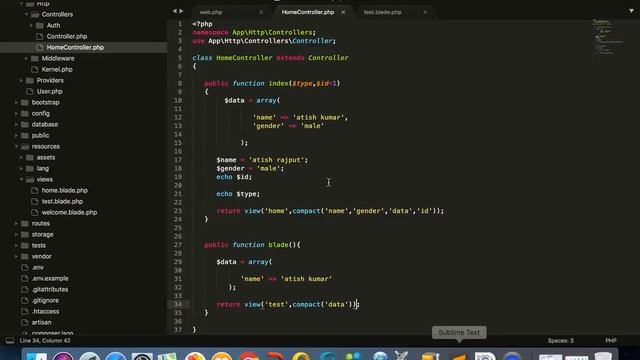Open the panel switcher icon in status bar
The height and width of the screenshot is (360, 640).
coord(10,340)
